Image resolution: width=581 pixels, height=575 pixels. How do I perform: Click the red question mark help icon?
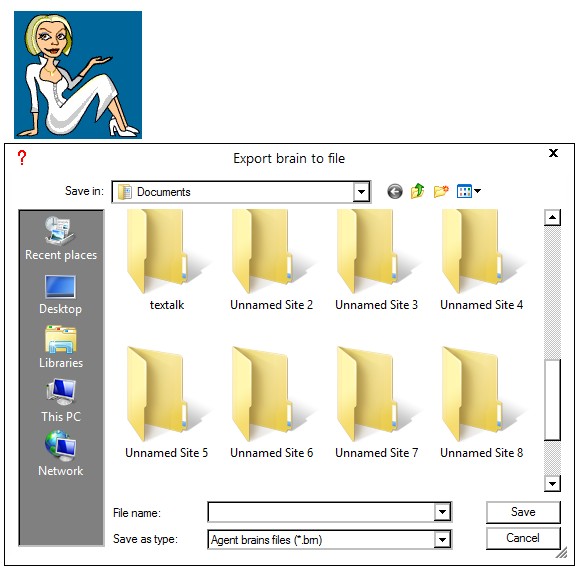22,158
